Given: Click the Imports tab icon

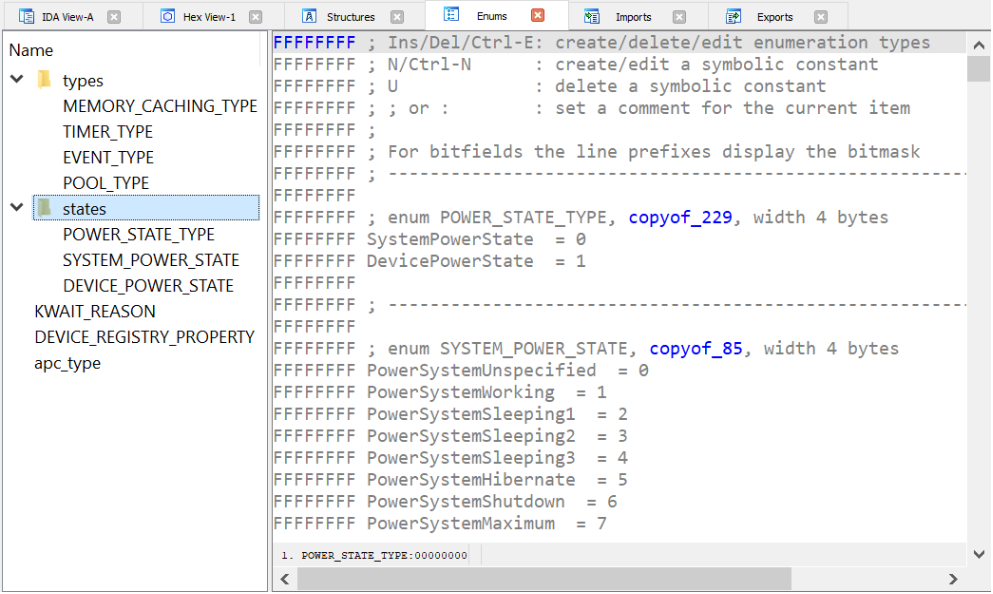Looking at the screenshot, I should tap(591, 16).
